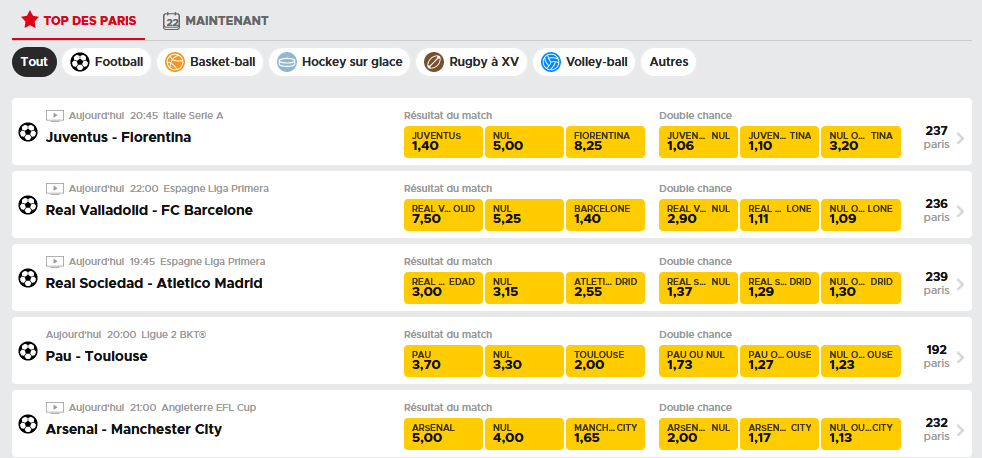Select the Tout filter pill
982x458 pixels.
[34, 62]
